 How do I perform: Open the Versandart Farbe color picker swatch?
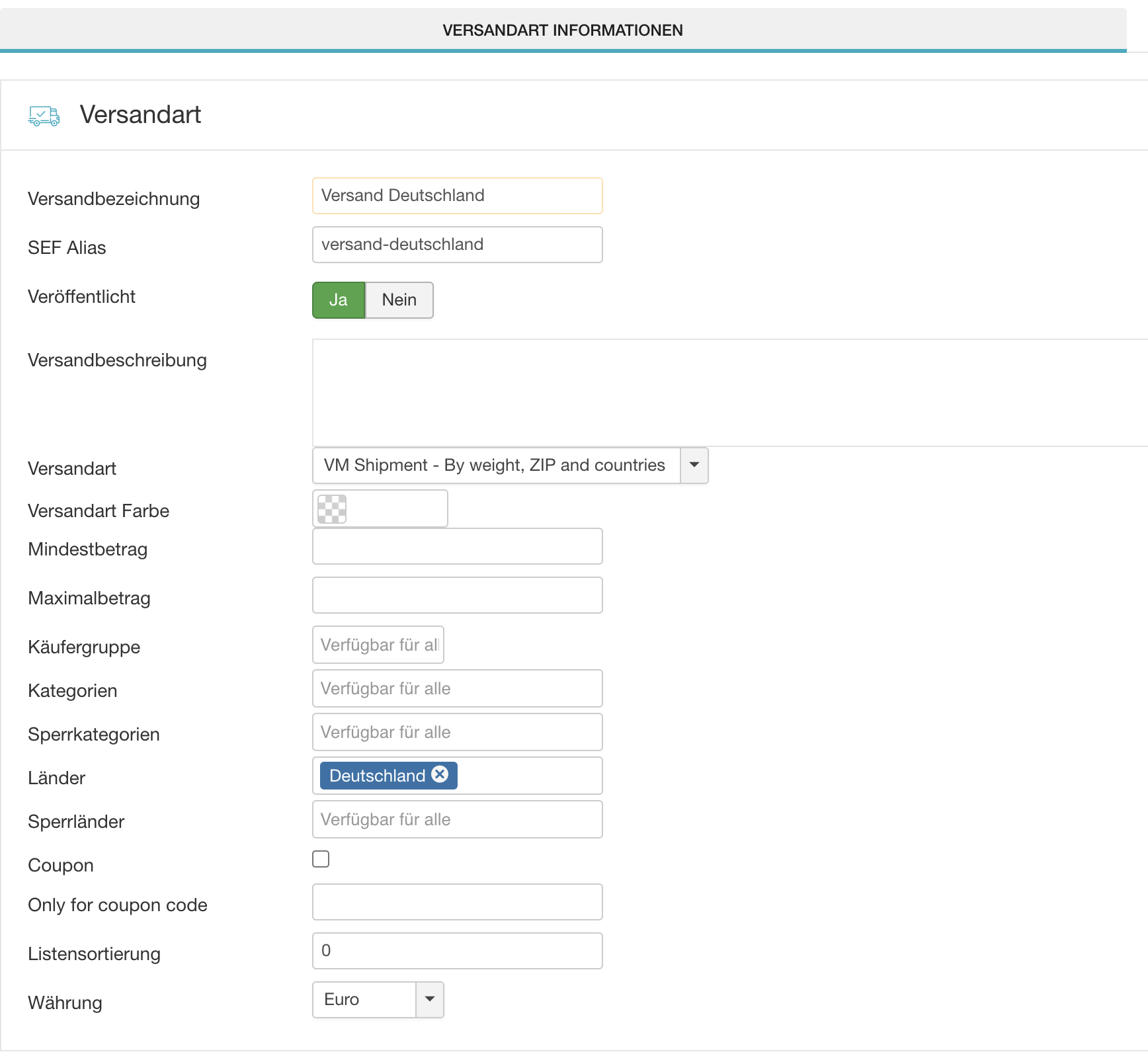[x=332, y=509]
